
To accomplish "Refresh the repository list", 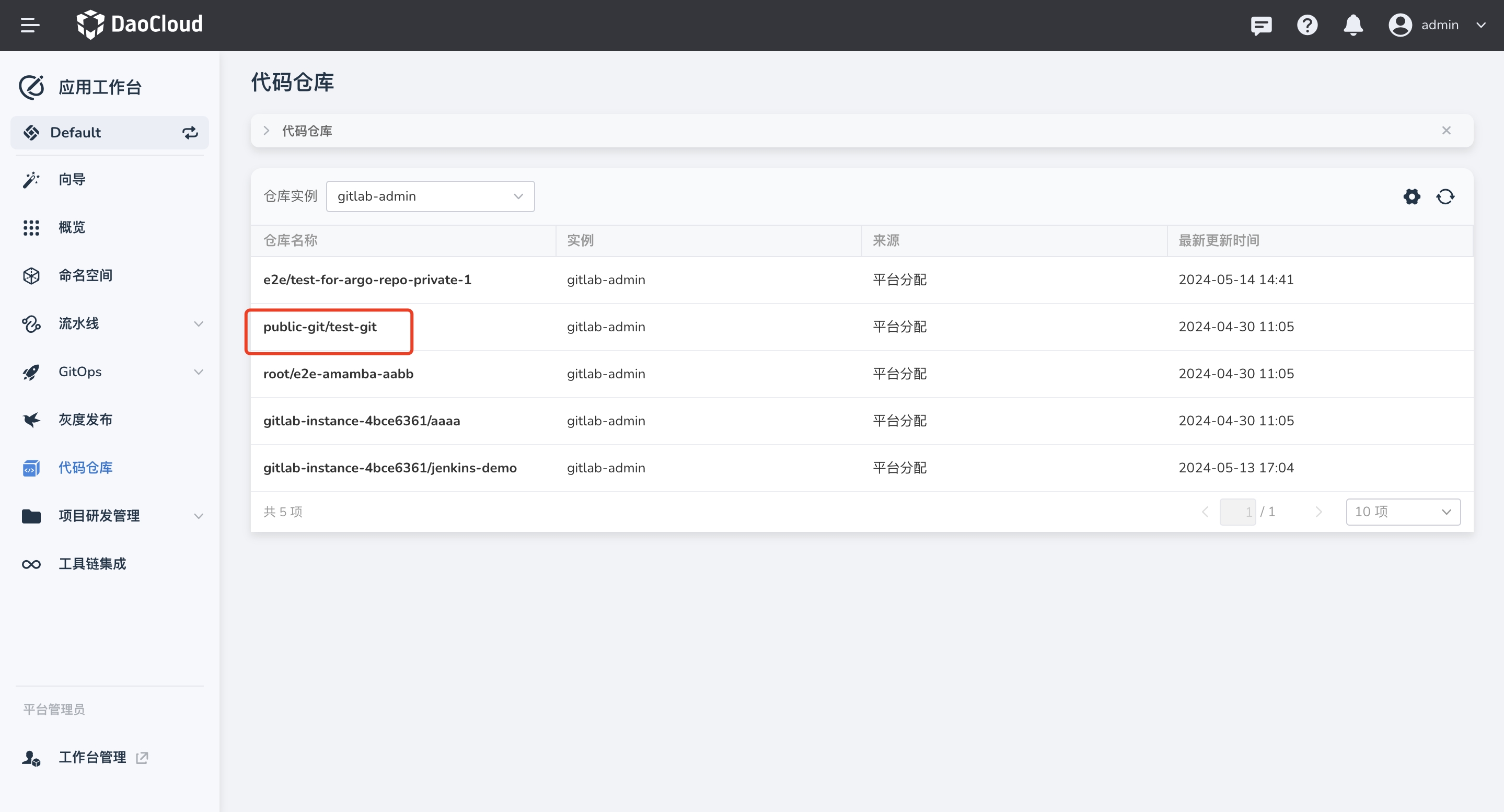I will [1445, 196].
